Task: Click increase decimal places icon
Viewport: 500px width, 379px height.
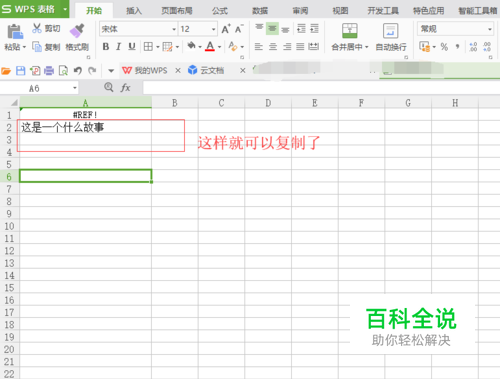Action: click(473, 47)
